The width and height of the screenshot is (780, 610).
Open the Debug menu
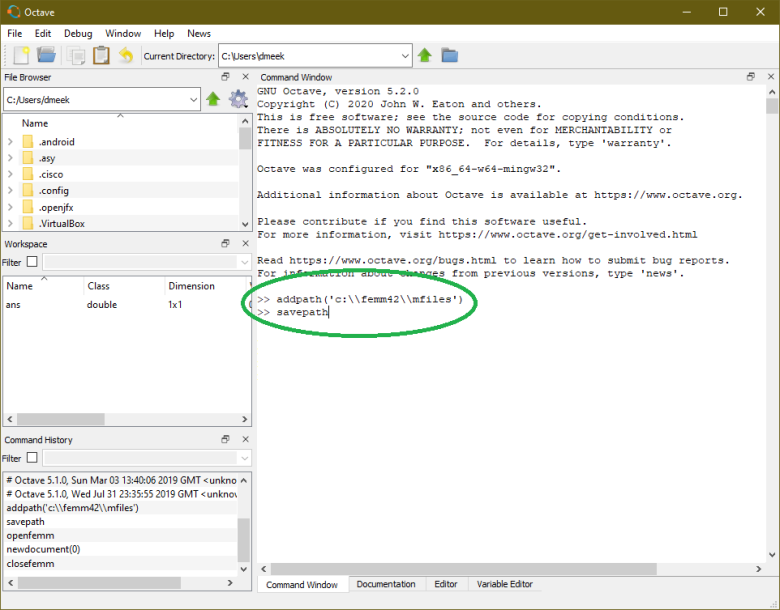click(x=78, y=33)
